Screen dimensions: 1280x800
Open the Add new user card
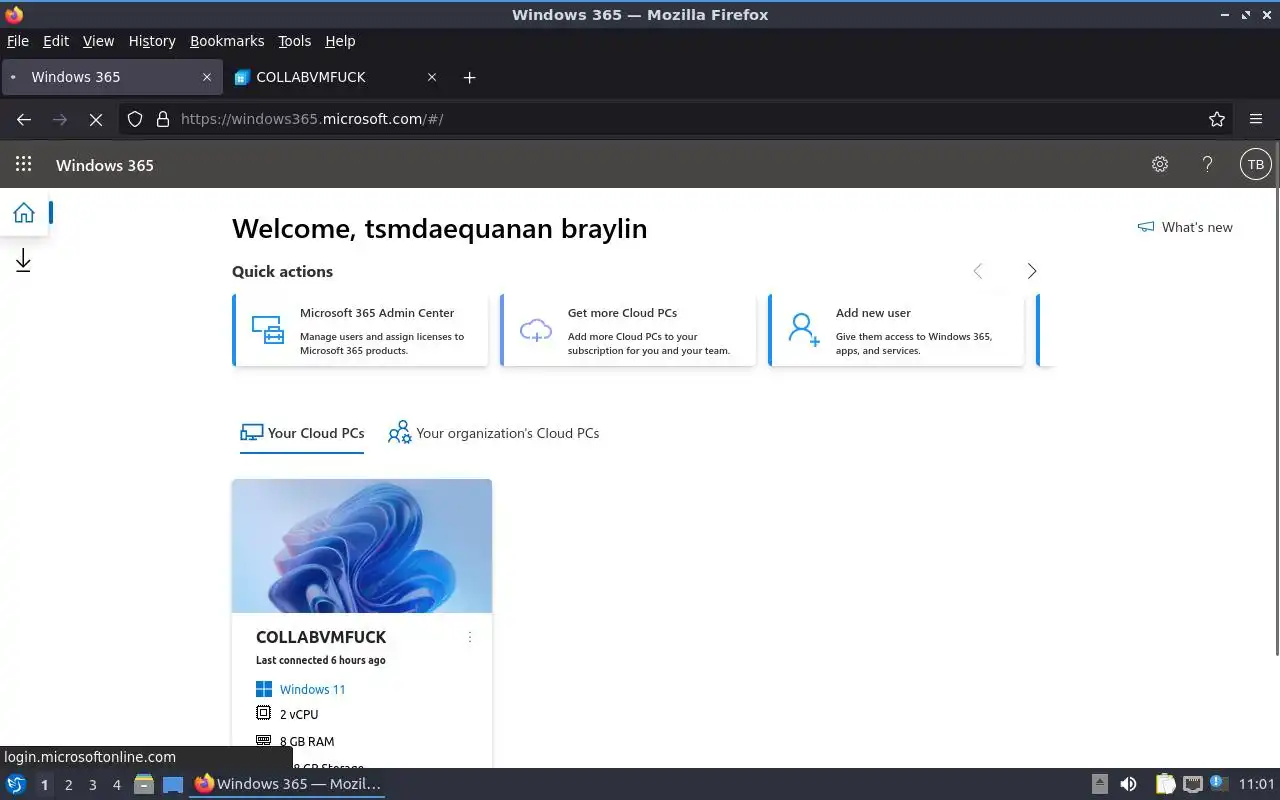click(896, 330)
